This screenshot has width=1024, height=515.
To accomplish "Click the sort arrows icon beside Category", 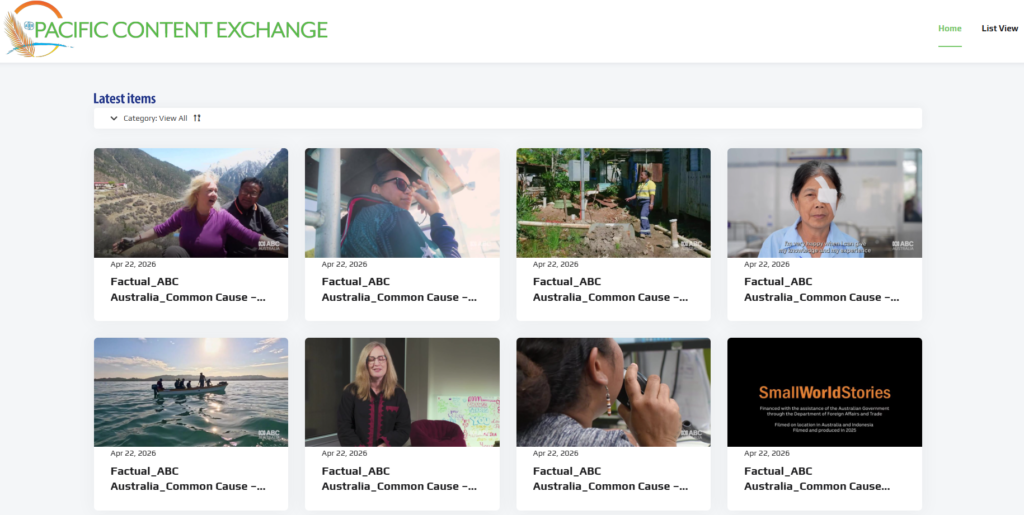I will (197, 118).
